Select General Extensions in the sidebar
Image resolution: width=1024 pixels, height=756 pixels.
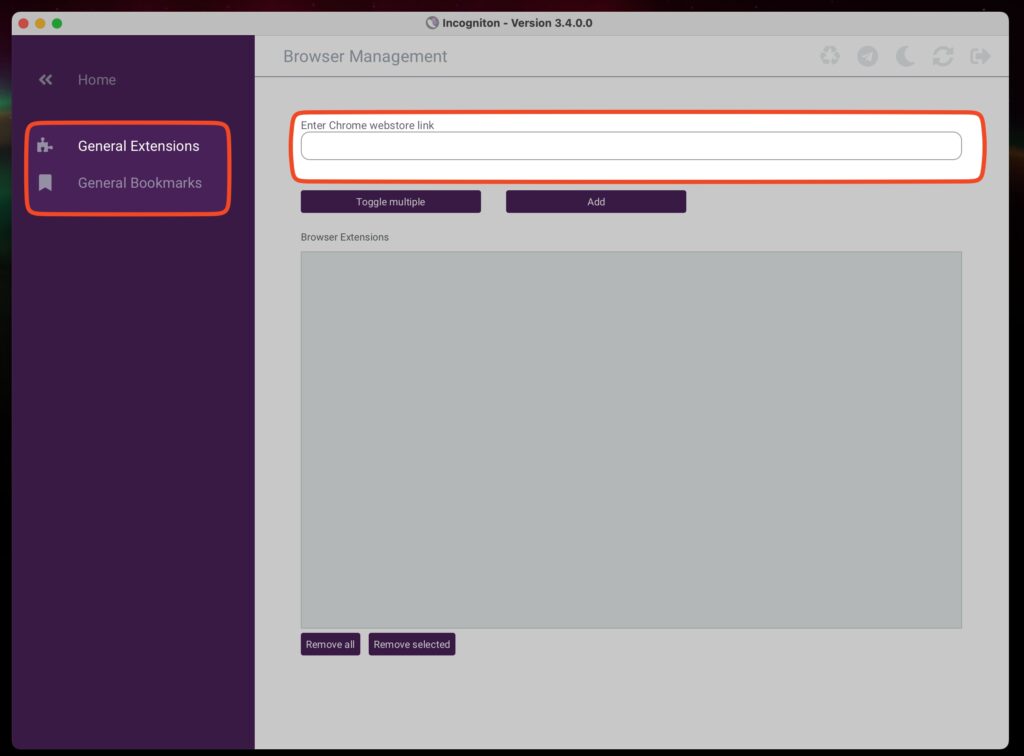pos(138,145)
